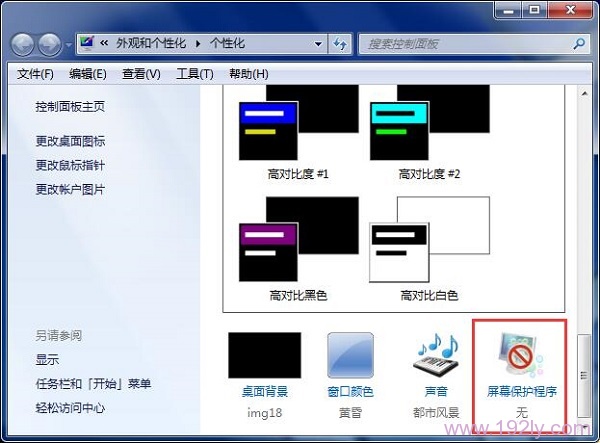The image size is (600, 443).
Task: Click the 都市风景 sound scheme name
Action: click(x=436, y=413)
